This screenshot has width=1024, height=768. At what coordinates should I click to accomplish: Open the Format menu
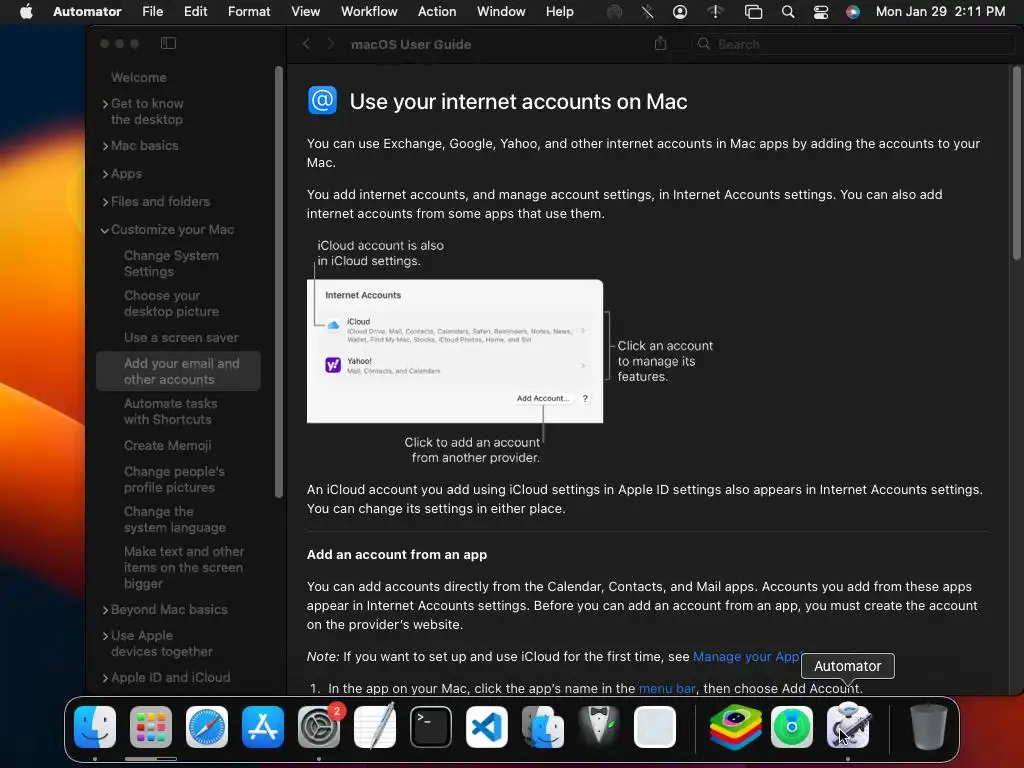[x=249, y=11]
